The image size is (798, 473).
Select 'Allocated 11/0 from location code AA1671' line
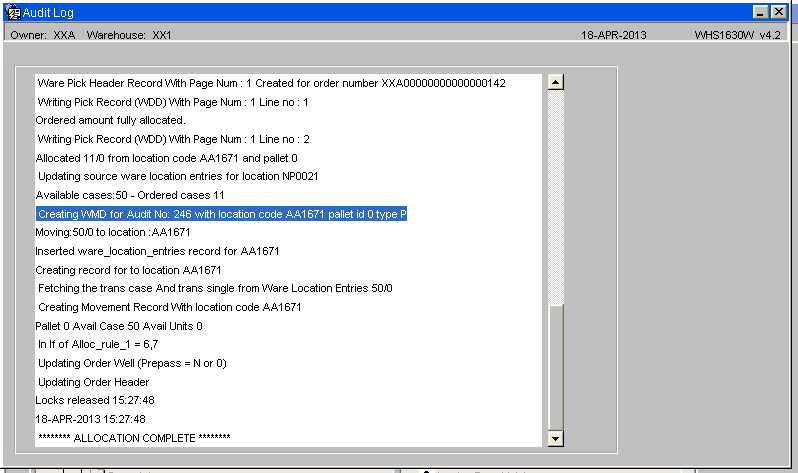click(166, 158)
